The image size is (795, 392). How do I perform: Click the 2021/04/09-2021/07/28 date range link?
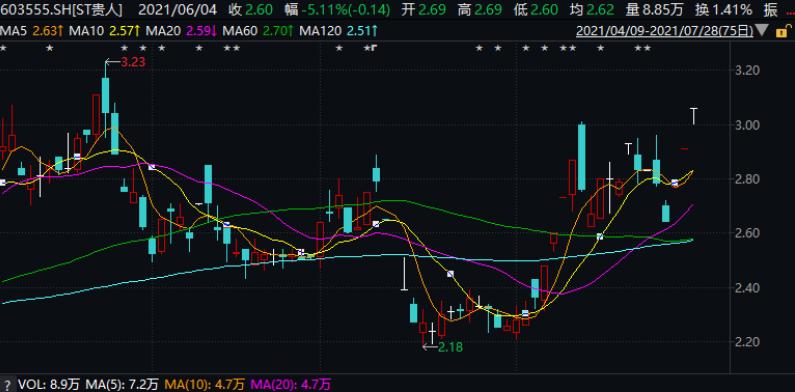(x=665, y=31)
